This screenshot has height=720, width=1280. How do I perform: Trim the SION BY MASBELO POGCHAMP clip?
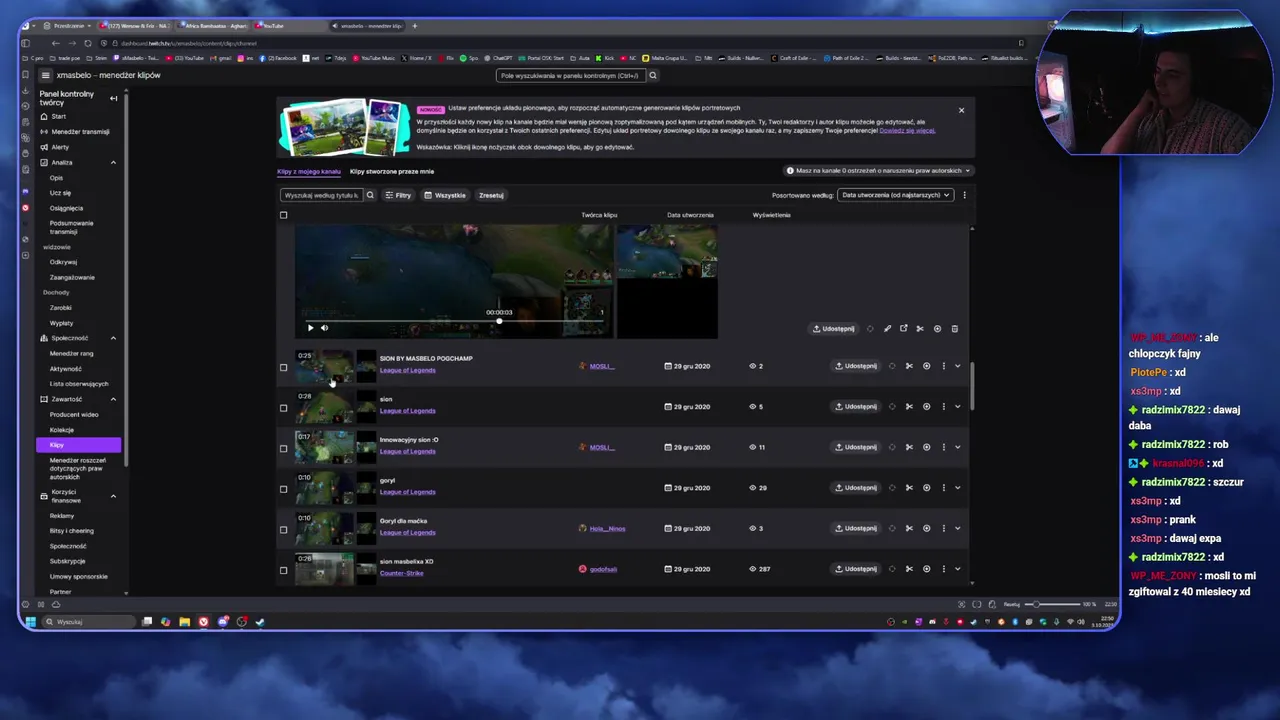point(909,366)
